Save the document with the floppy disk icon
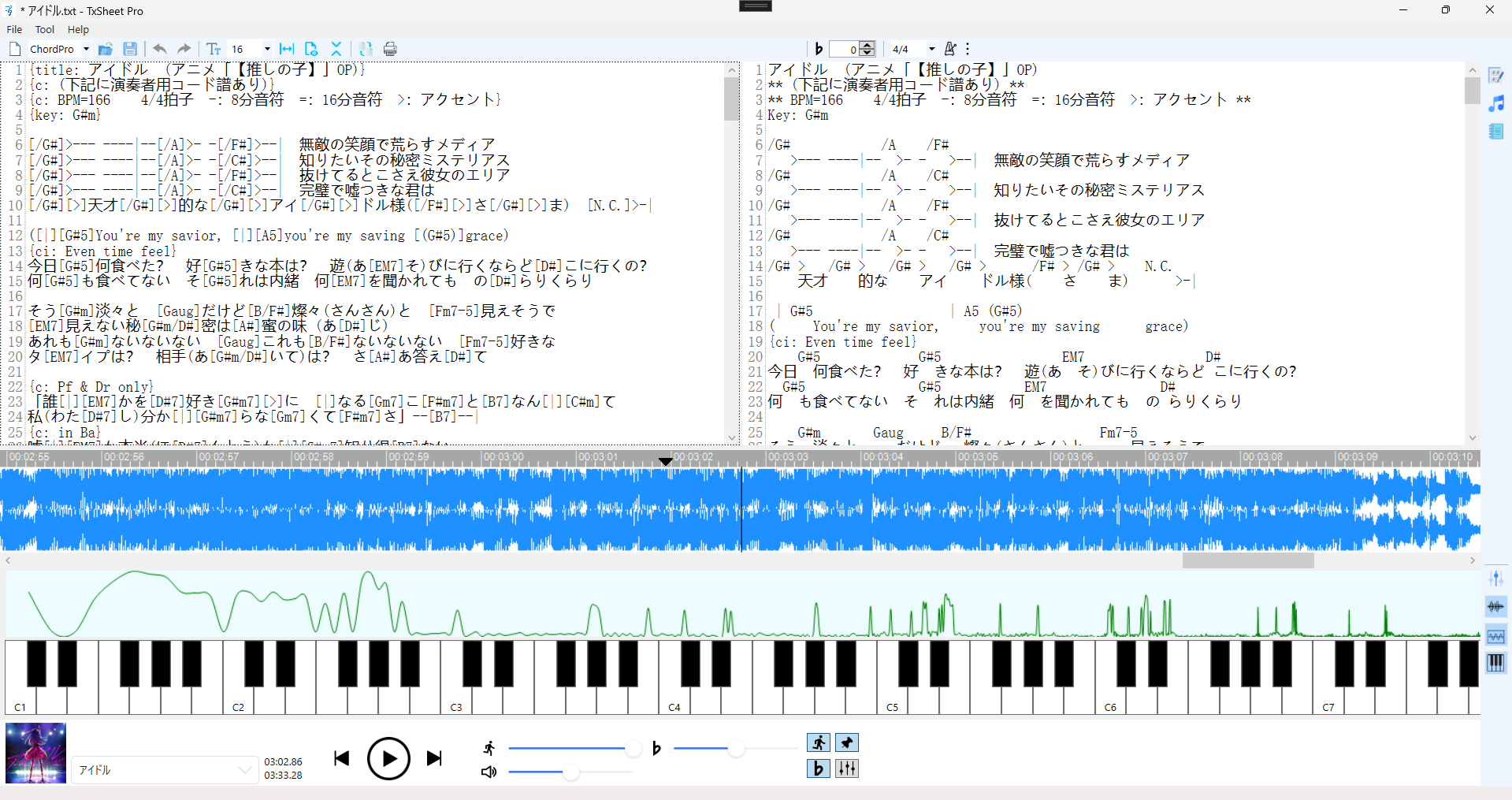The height and width of the screenshot is (800, 1512). (x=131, y=49)
